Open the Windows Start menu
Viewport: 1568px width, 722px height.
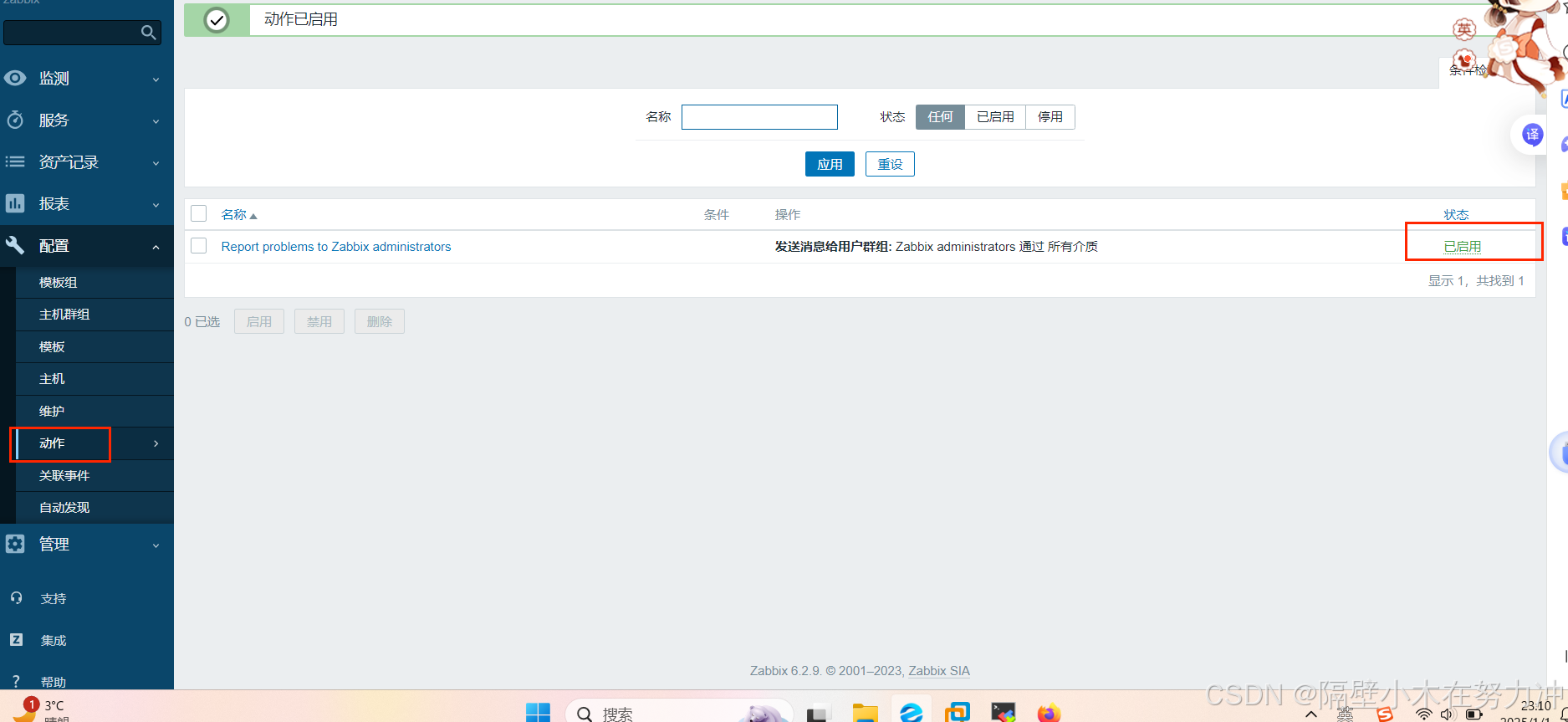538,713
